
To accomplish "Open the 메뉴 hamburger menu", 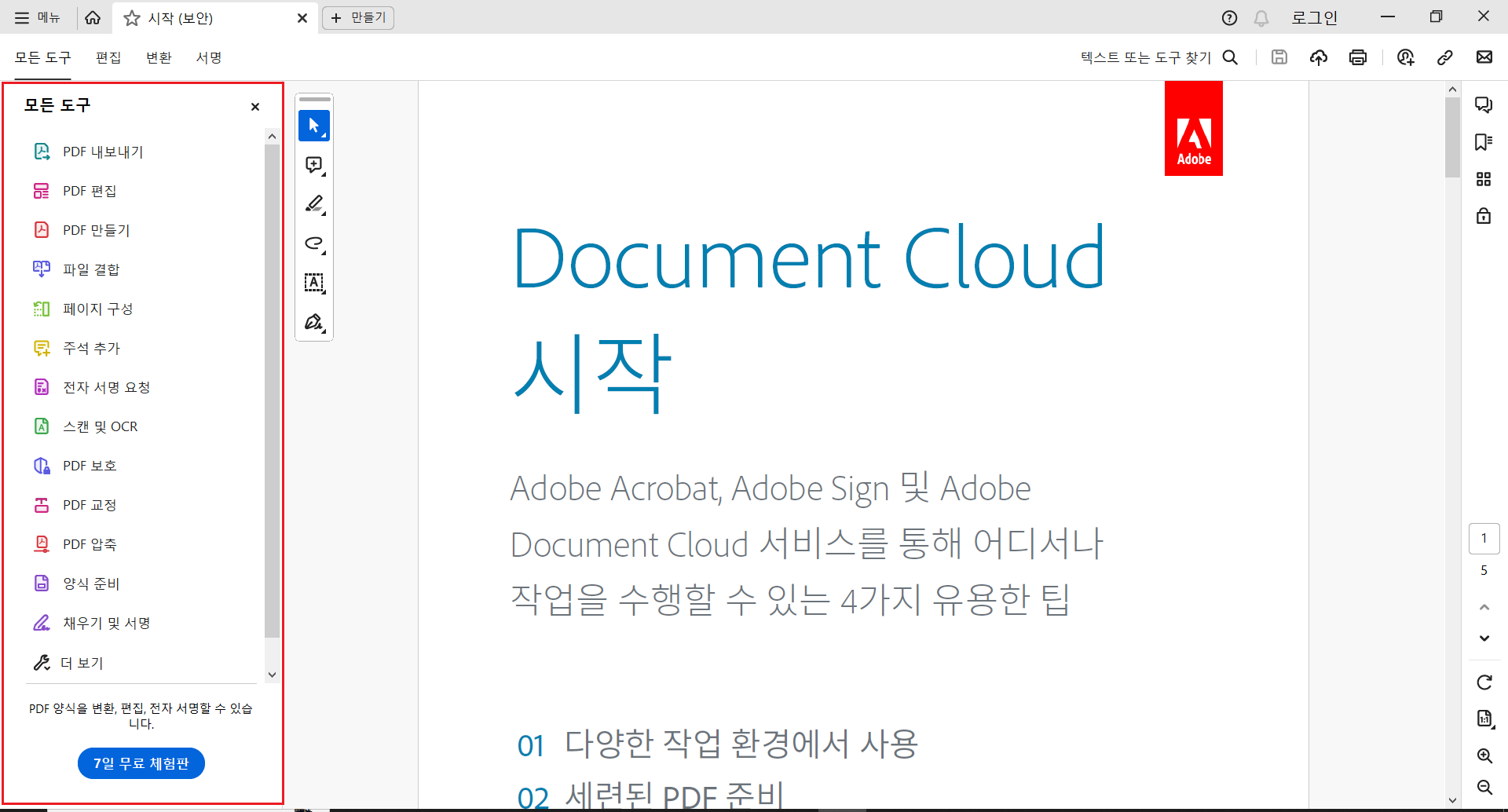I will [38, 17].
